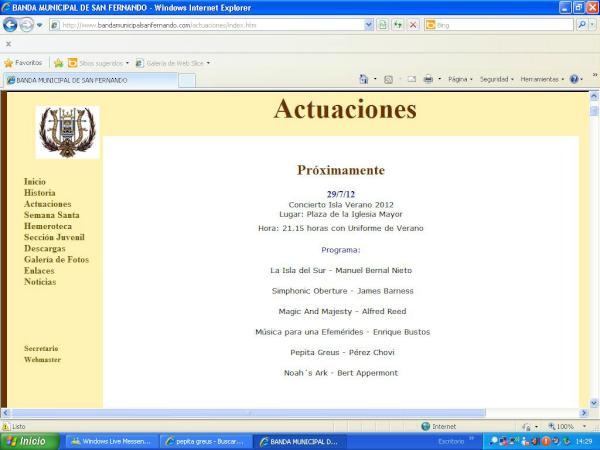Click the Internet security zone indicator
Image resolution: width=600 pixels, height=450 pixels.
click(439, 426)
